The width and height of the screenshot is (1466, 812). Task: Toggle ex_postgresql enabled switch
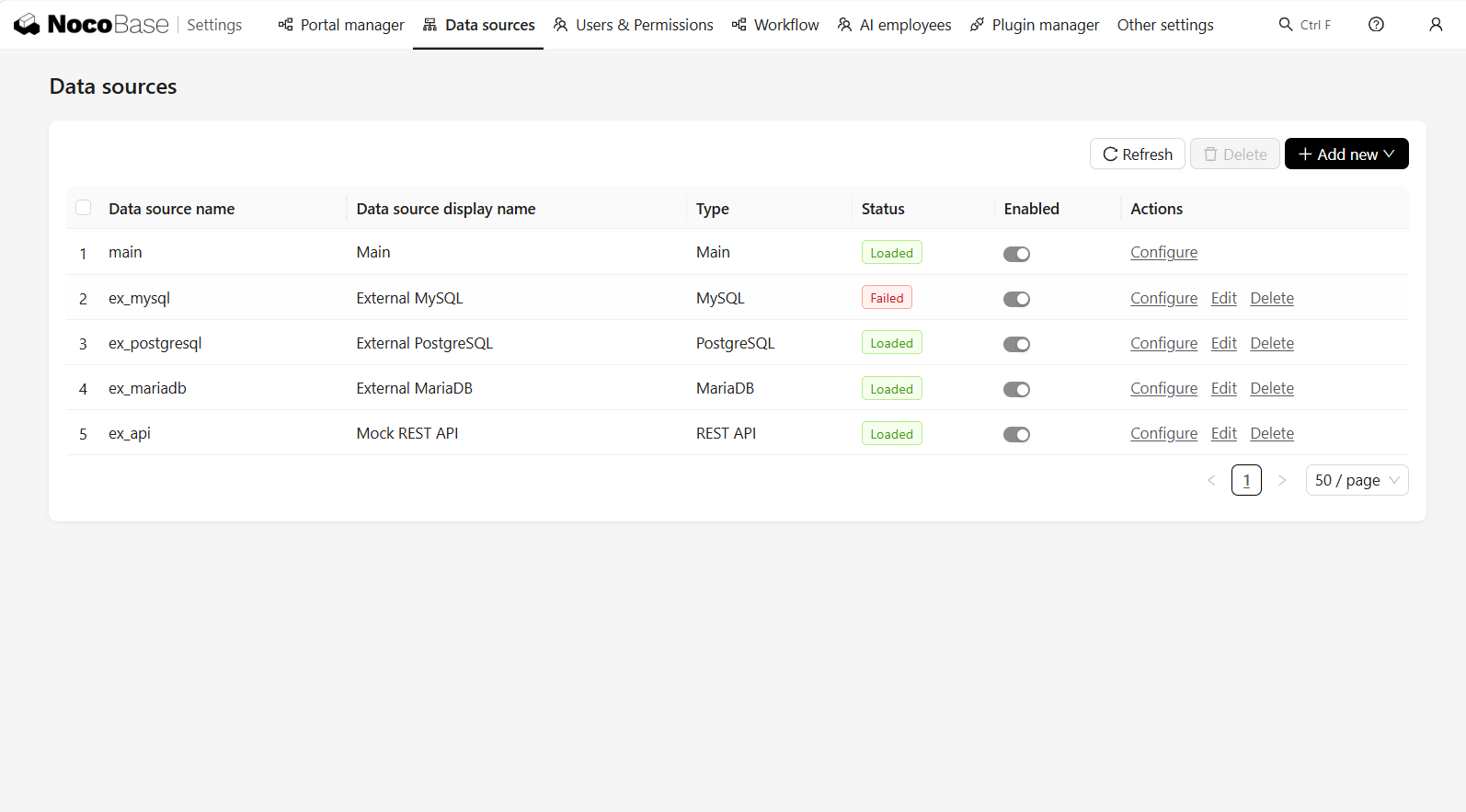pyautogui.click(x=1016, y=344)
